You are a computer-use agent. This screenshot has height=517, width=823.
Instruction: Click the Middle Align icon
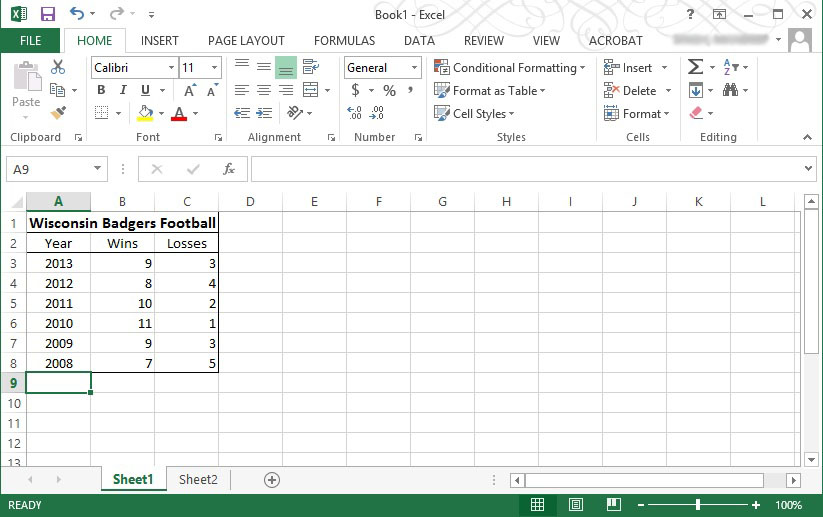pyautogui.click(x=264, y=67)
